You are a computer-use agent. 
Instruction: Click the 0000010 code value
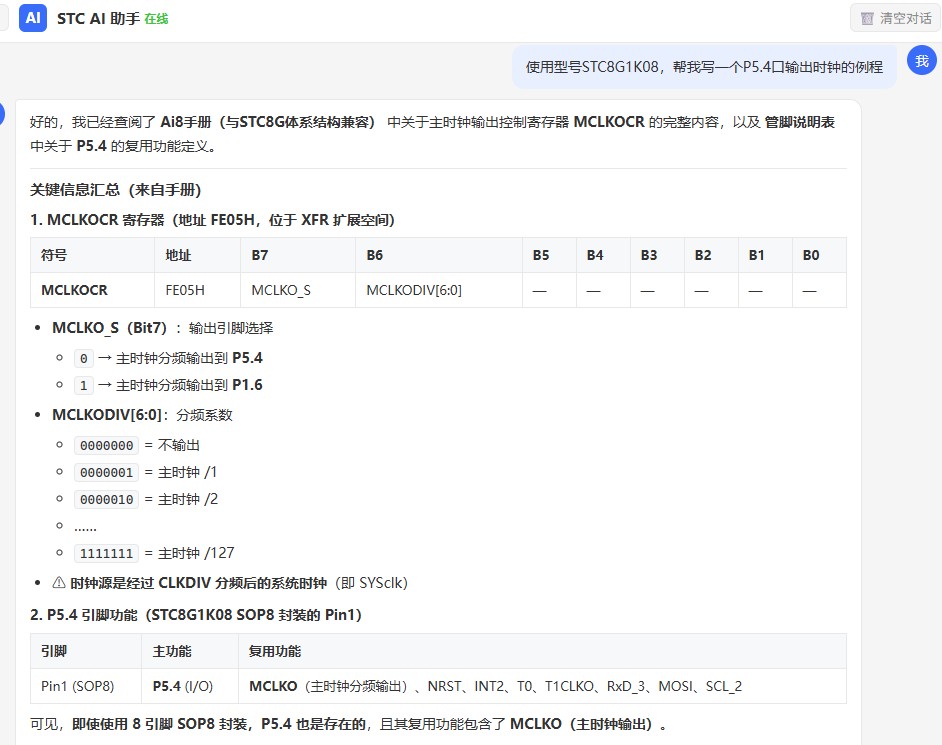point(106,499)
